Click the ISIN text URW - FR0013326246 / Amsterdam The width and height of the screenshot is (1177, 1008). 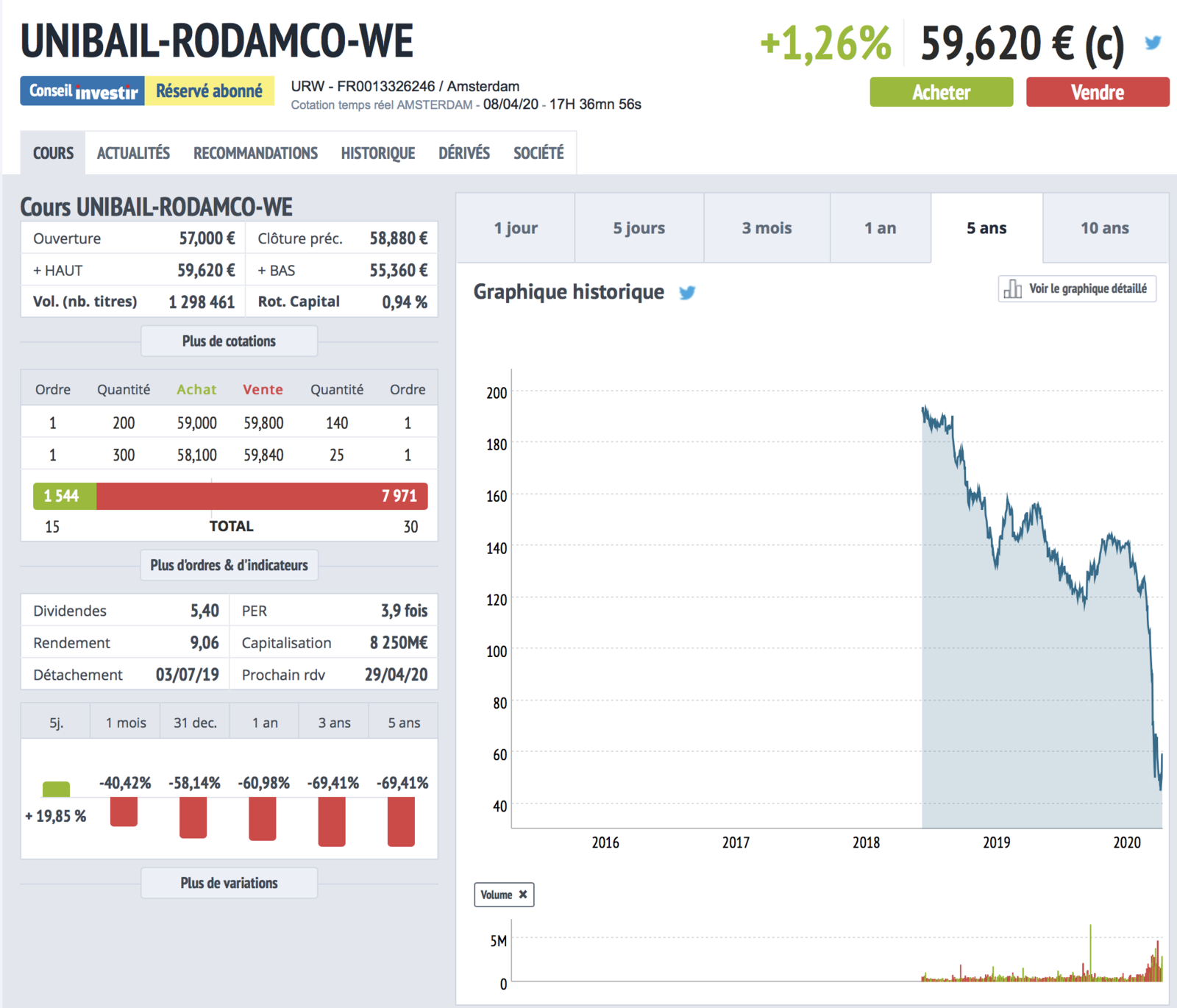click(405, 86)
